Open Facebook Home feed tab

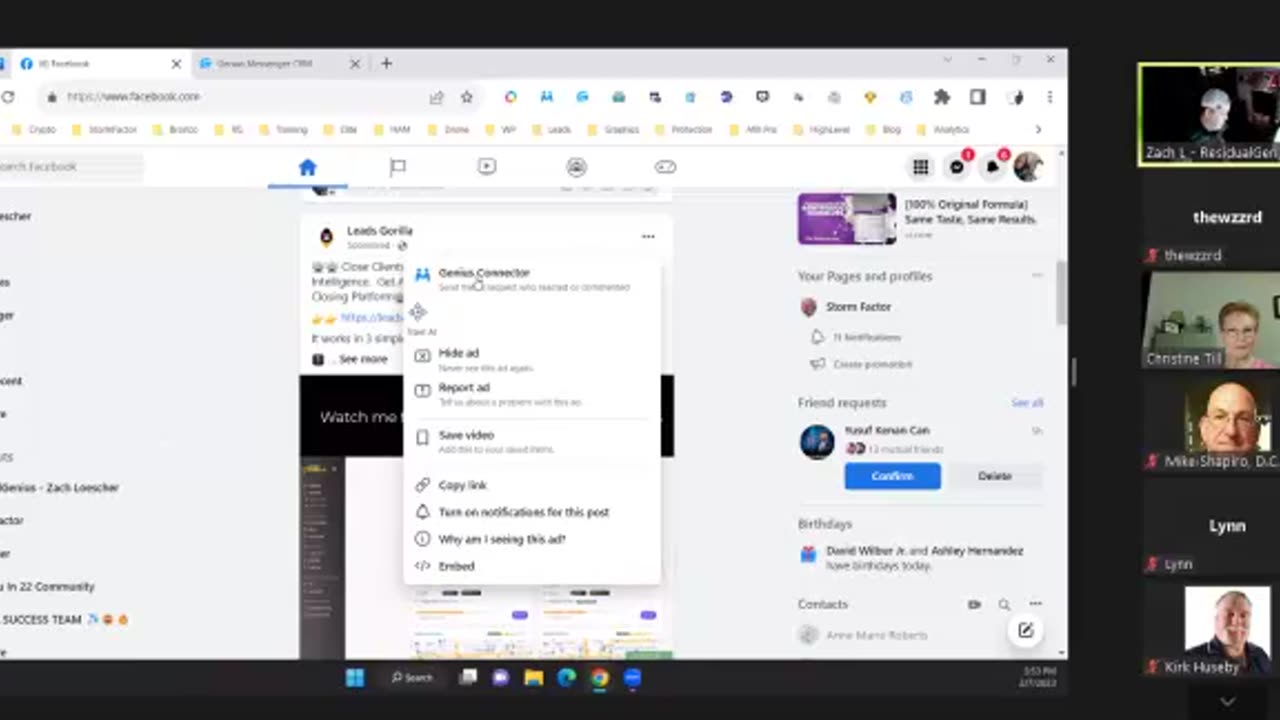point(307,167)
